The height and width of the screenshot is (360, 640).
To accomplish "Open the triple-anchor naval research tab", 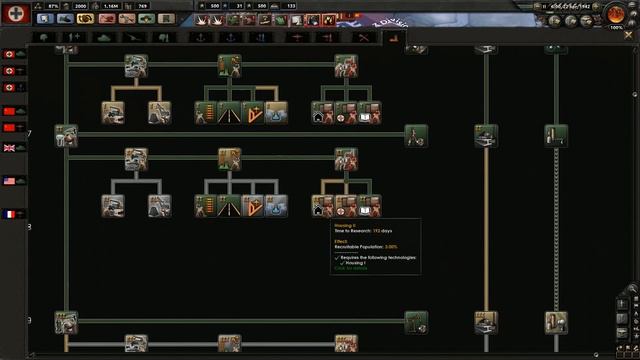I will (260, 38).
